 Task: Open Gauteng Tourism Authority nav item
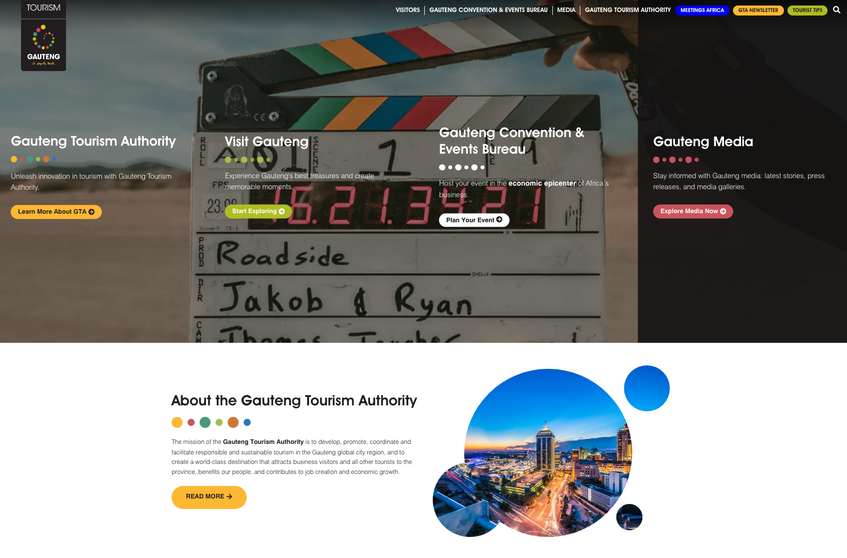(x=627, y=10)
